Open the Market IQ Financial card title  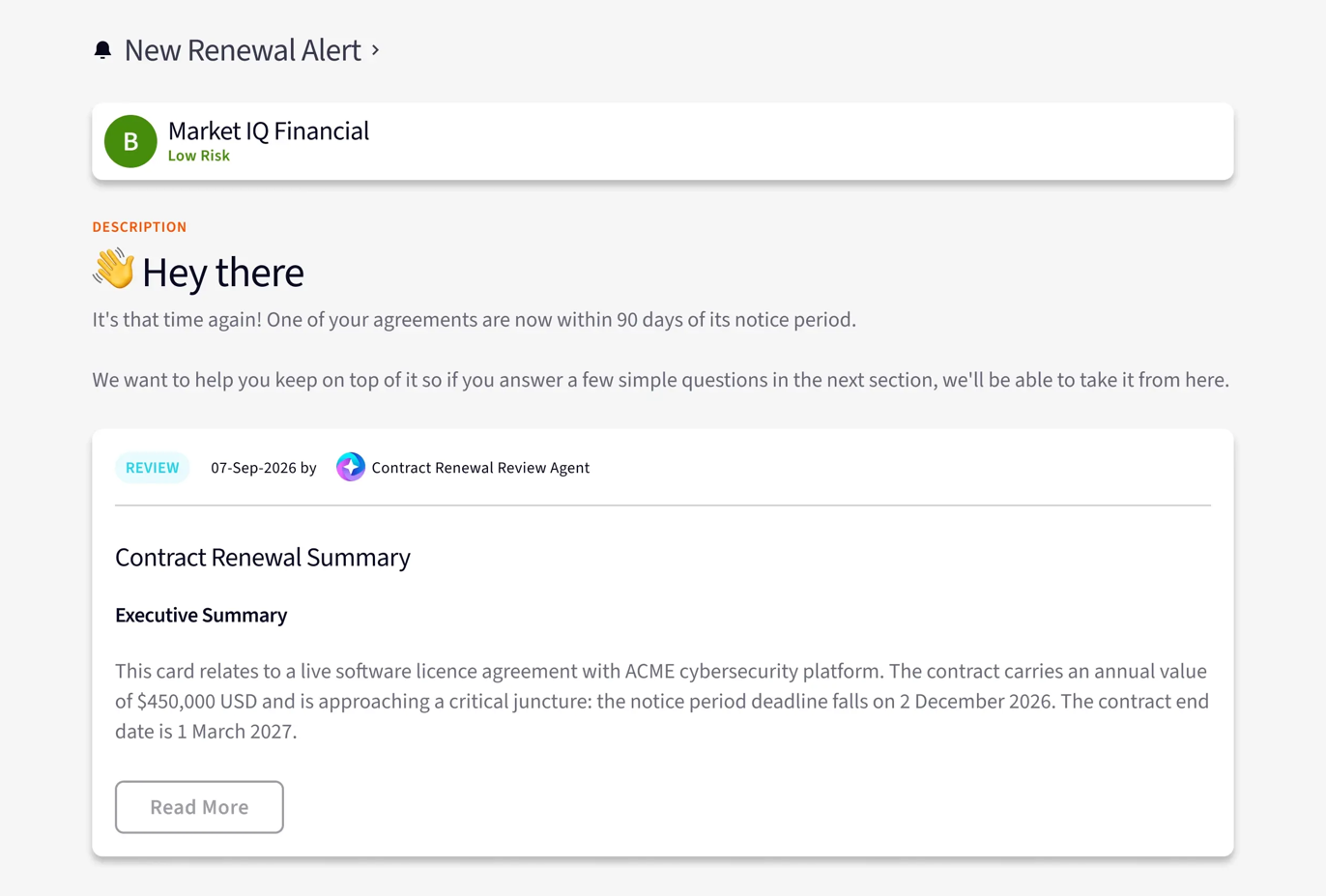coord(269,130)
